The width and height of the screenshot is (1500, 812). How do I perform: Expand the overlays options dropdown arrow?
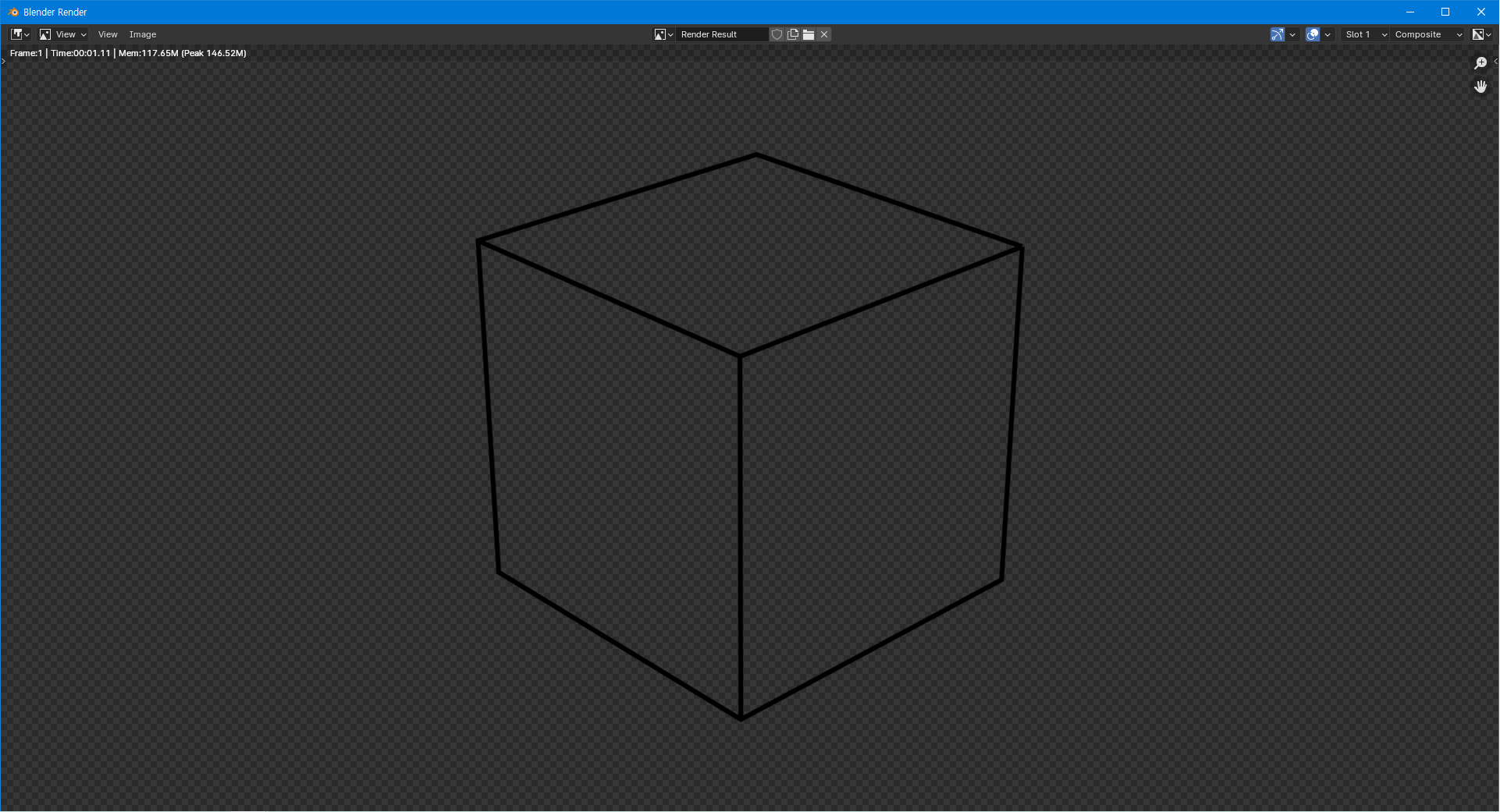coord(1328,34)
